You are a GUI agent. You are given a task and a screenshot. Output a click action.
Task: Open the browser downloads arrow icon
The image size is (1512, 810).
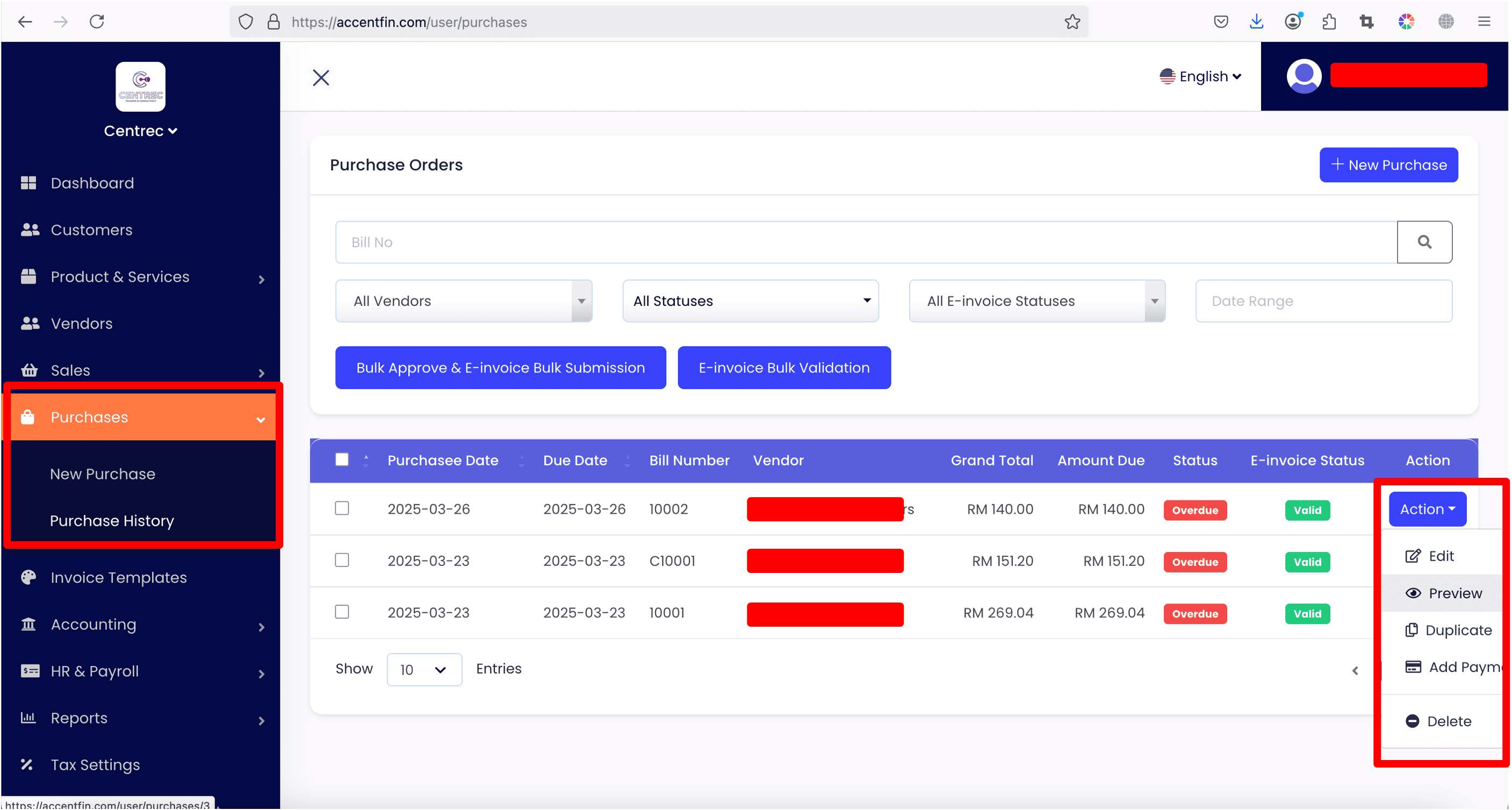(1256, 22)
